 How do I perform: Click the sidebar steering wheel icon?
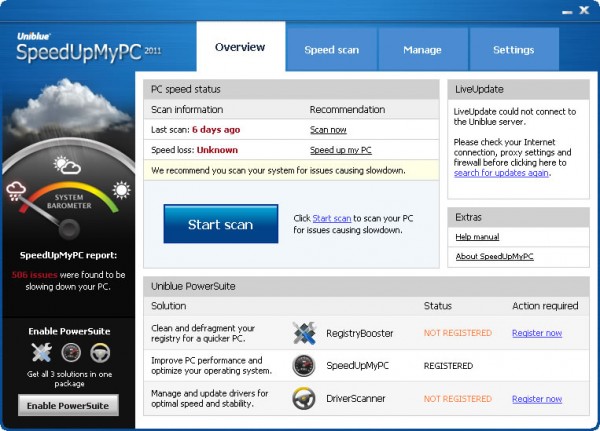(x=100, y=353)
